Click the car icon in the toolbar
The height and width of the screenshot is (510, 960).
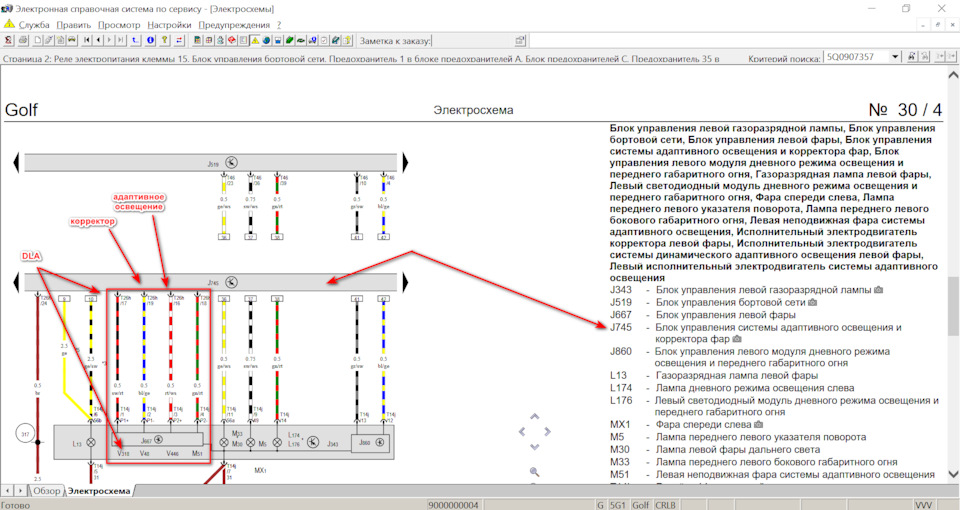[x=72, y=40]
